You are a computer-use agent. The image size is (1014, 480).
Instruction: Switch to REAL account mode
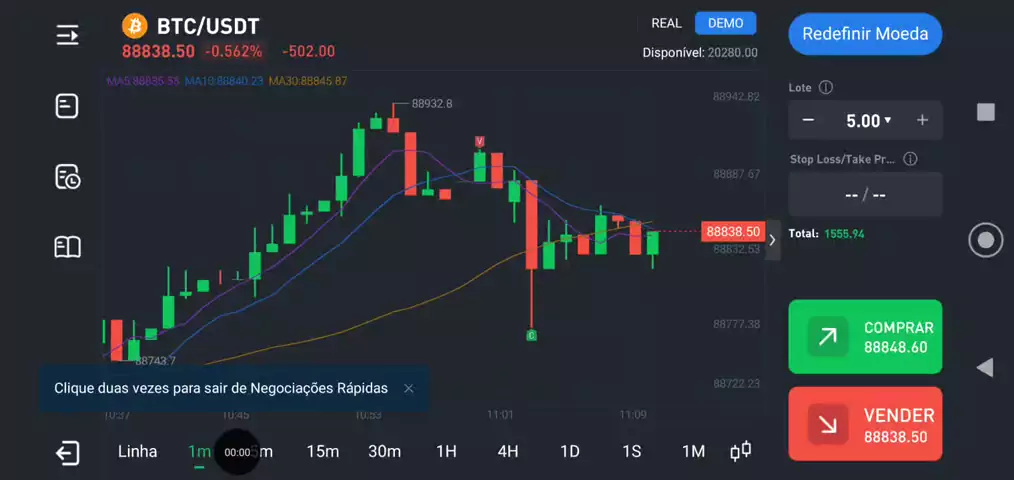point(666,23)
